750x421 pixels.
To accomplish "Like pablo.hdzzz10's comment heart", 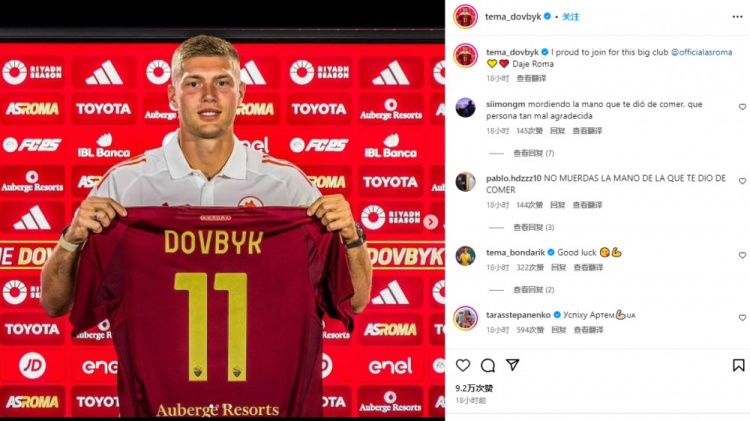I will 742,181.
